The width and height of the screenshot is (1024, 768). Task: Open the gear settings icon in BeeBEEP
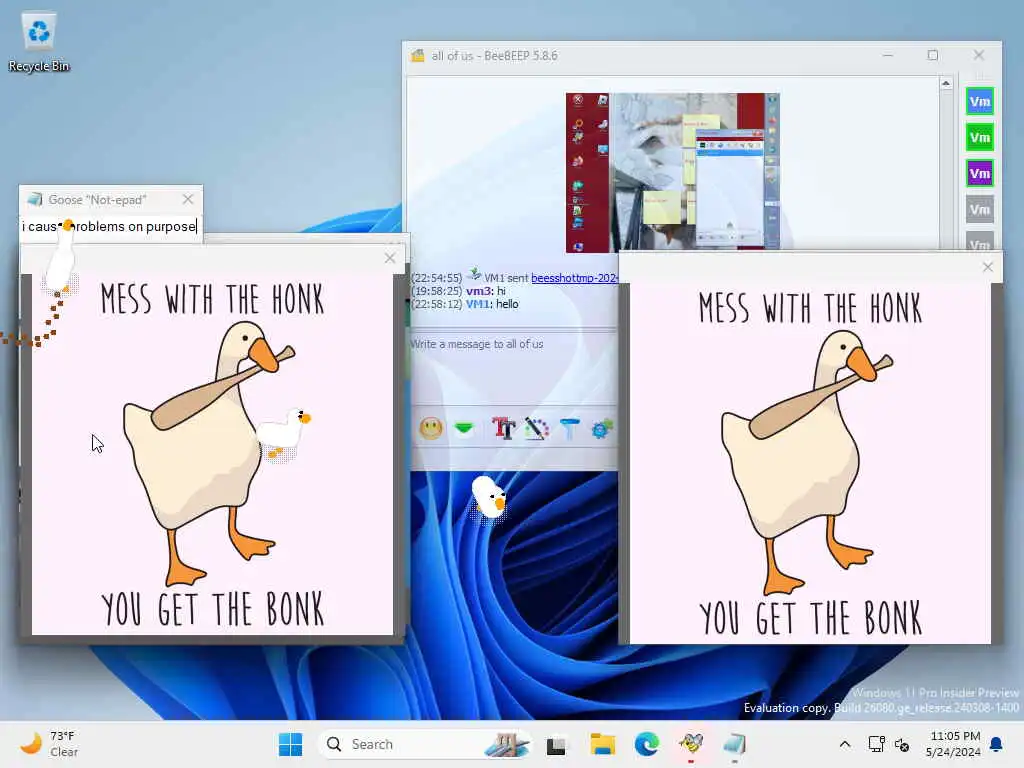(x=601, y=428)
